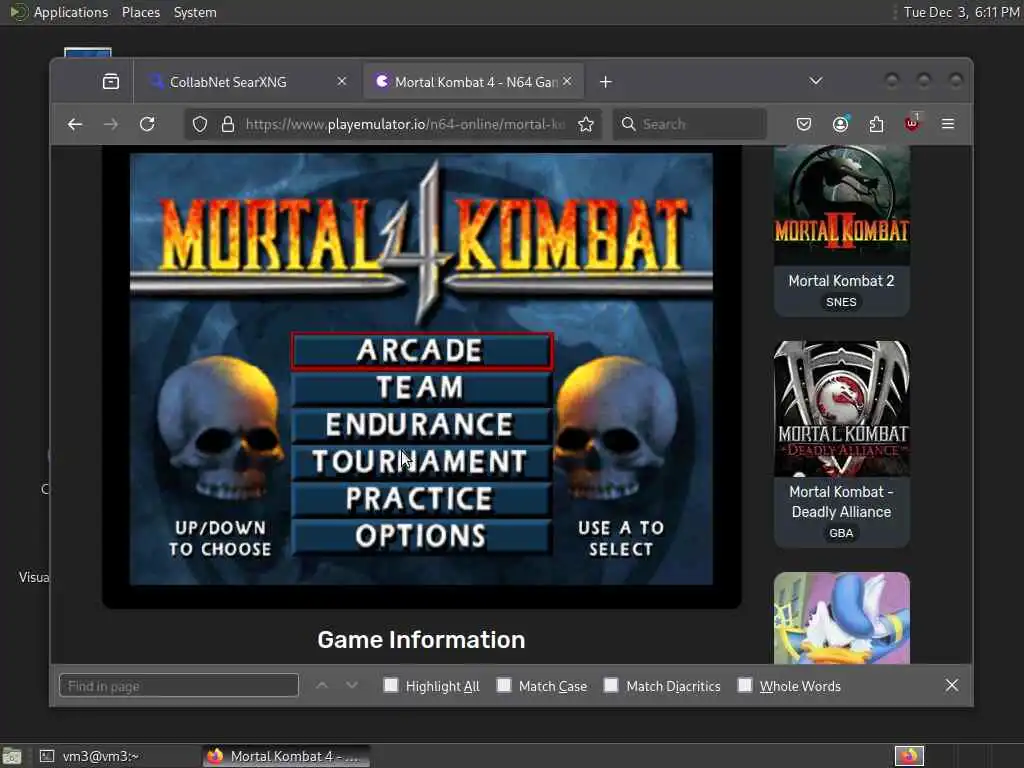Choose PRACTICE in the game menu
Screen dimensions: 1024x768
click(x=422, y=499)
